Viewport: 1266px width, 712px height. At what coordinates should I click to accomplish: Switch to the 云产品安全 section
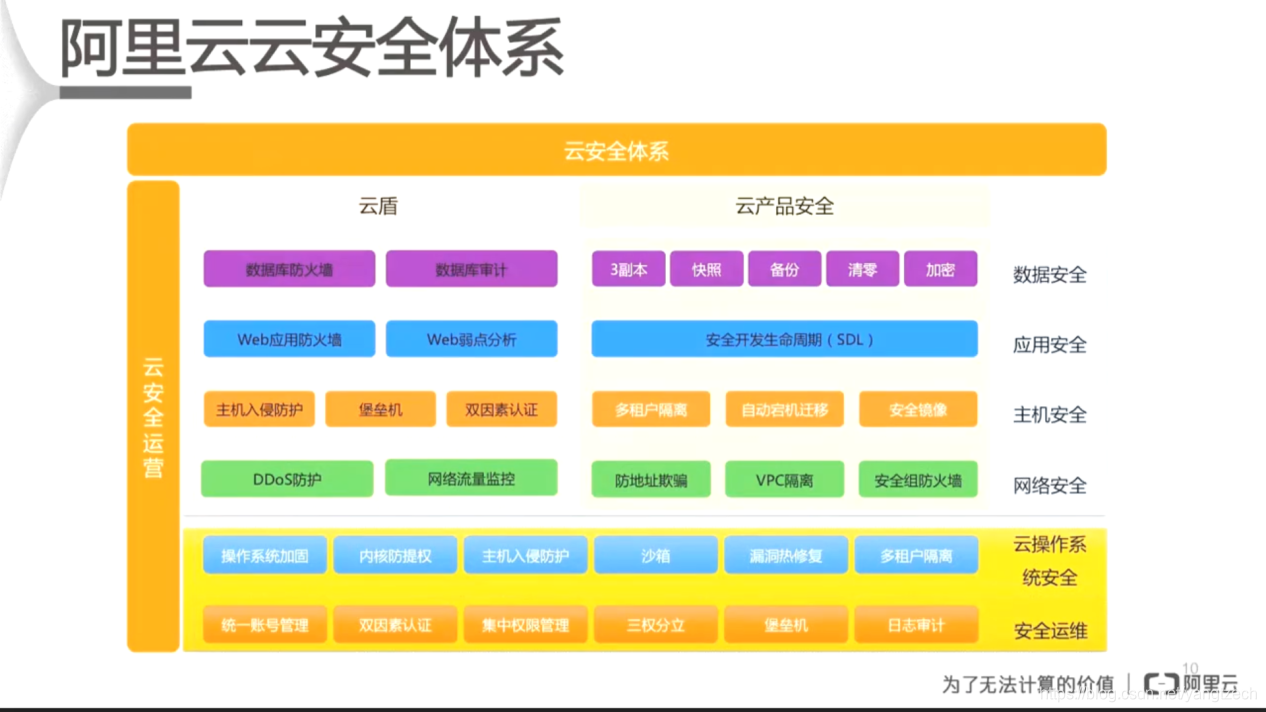[x=784, y=207]
